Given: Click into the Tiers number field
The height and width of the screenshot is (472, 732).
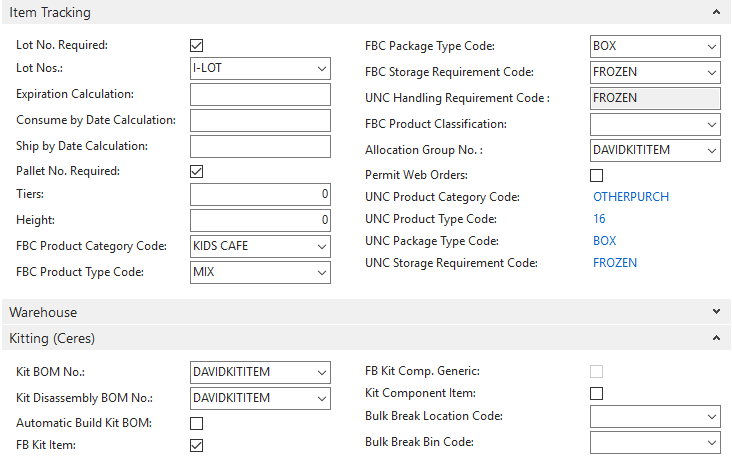Looking at the screenshot, I should 260,195.
